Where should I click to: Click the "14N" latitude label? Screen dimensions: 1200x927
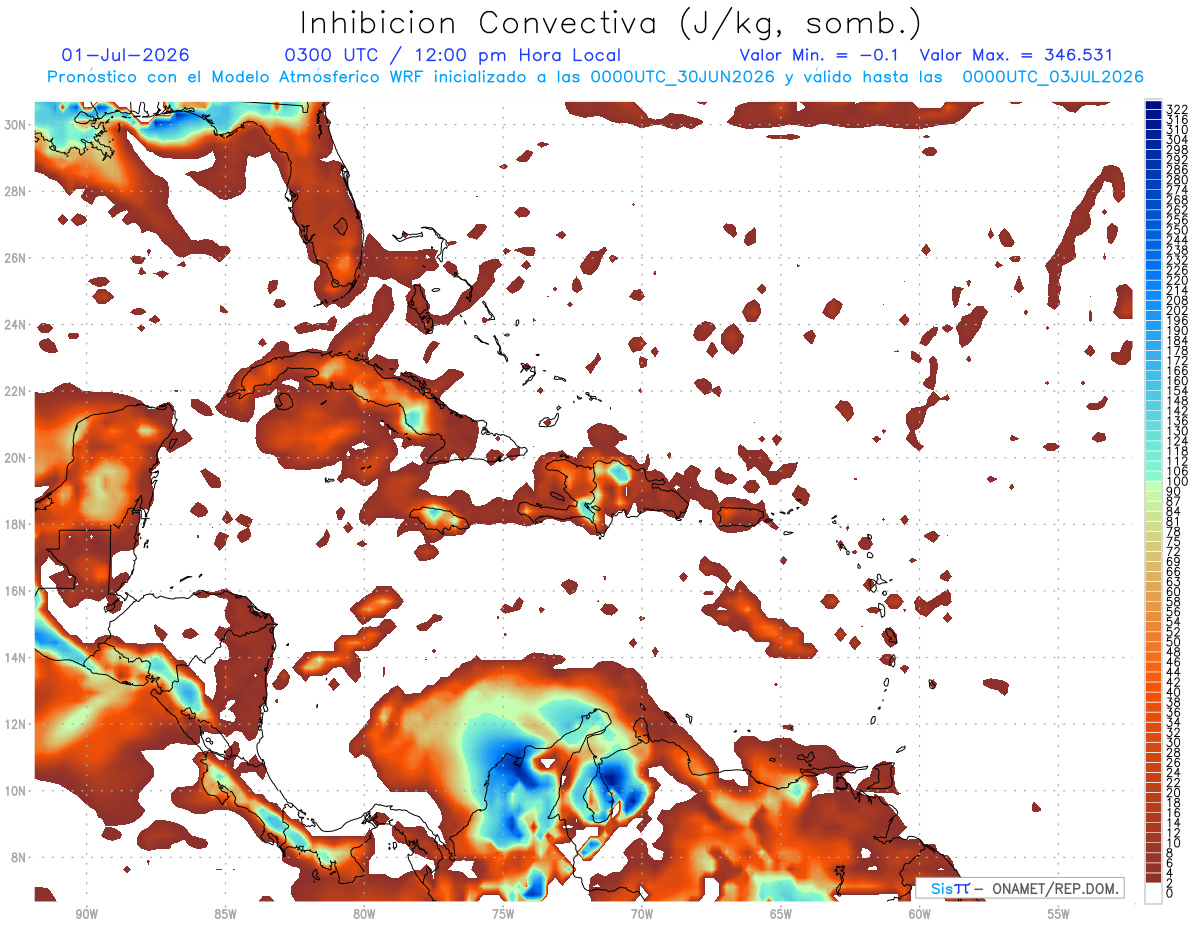[16, 658]
